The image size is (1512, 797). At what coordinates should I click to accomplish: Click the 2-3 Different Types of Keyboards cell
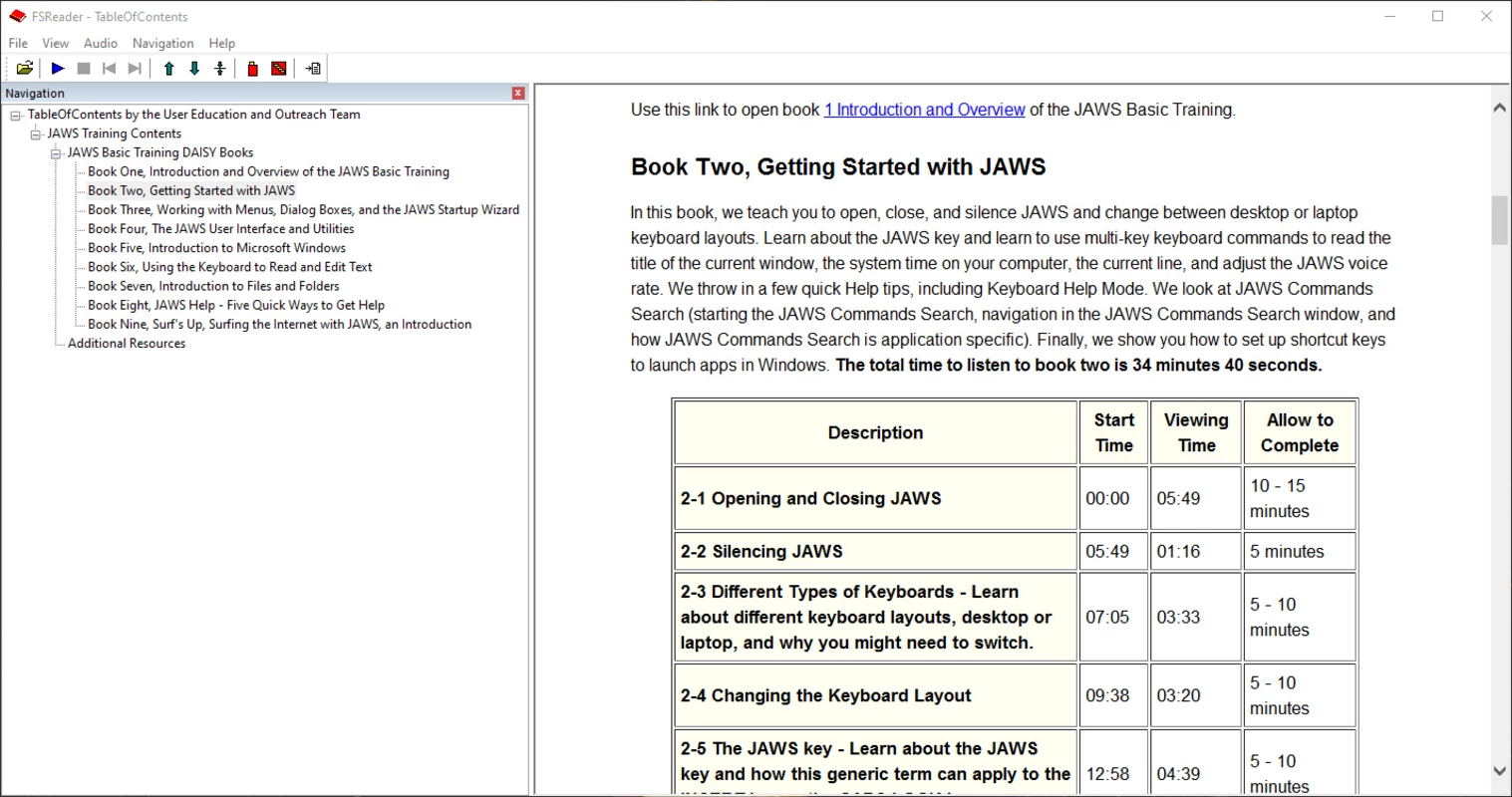[x=875, y=617]
